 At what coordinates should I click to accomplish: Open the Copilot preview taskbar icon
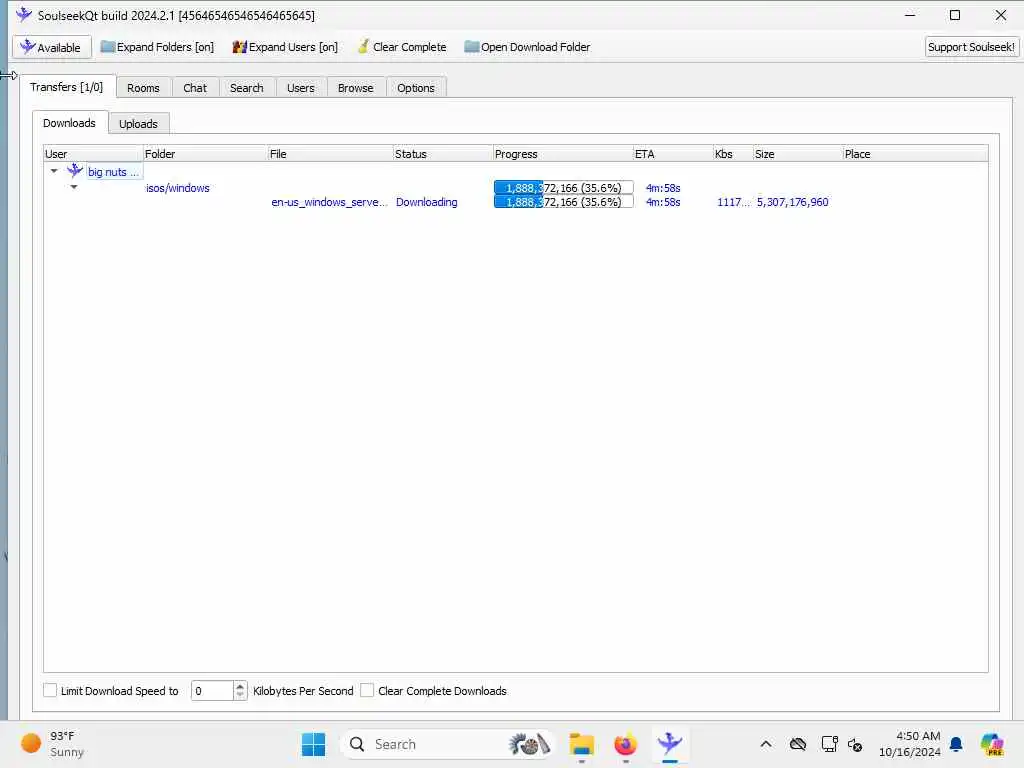[992, 744]
